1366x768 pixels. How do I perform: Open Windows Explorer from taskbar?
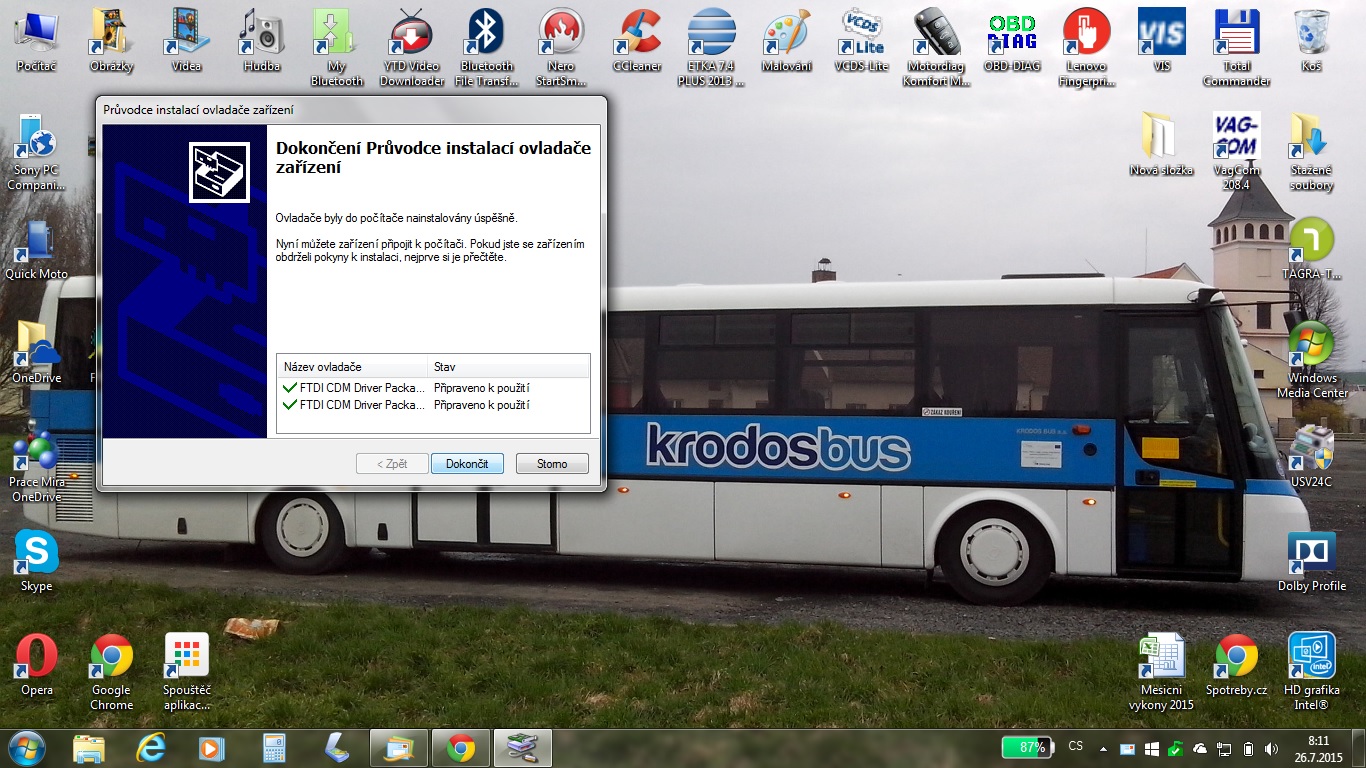coord(89,748)
